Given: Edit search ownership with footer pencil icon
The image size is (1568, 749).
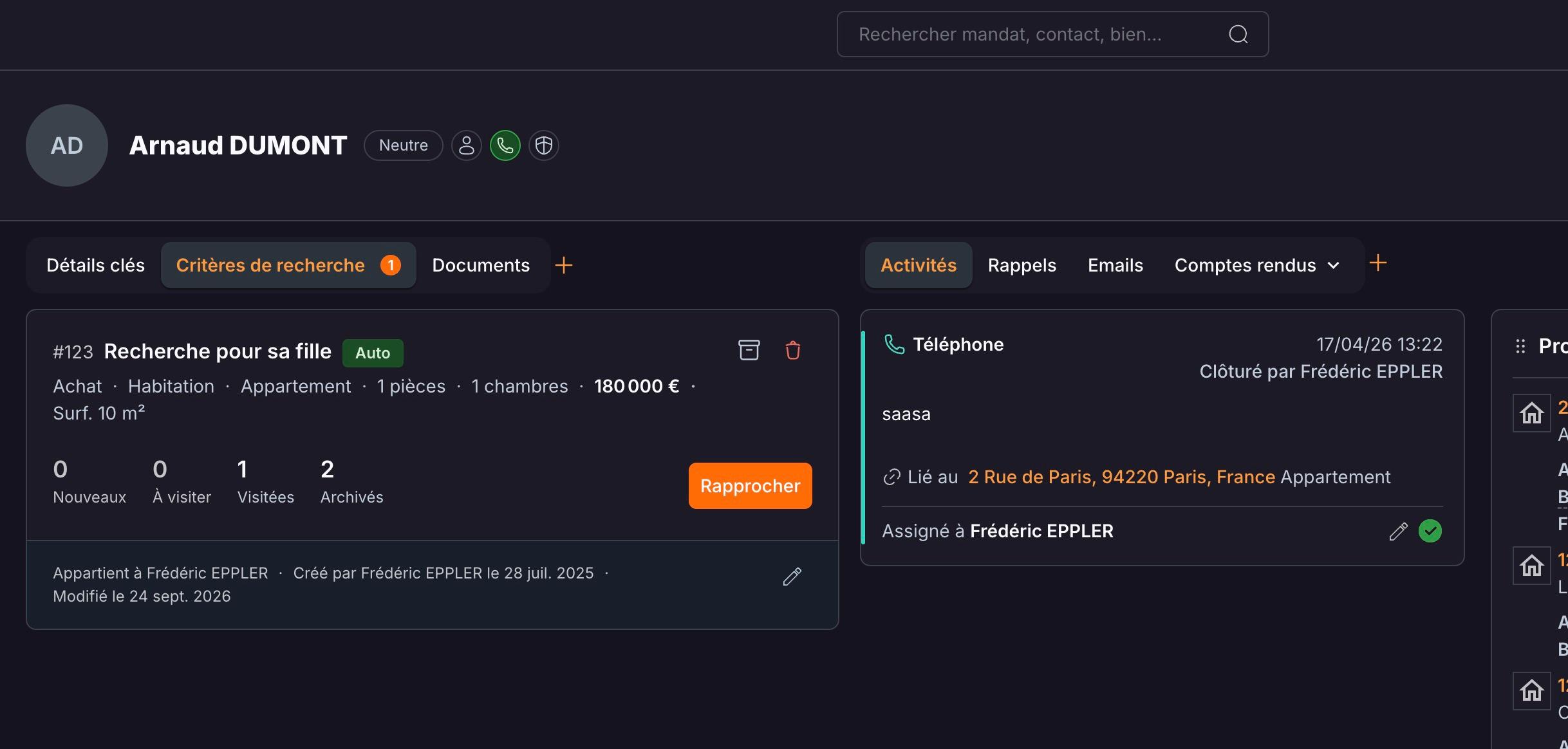Looking at the screenshot, I should pyautogui.click(x=792, y=577).
